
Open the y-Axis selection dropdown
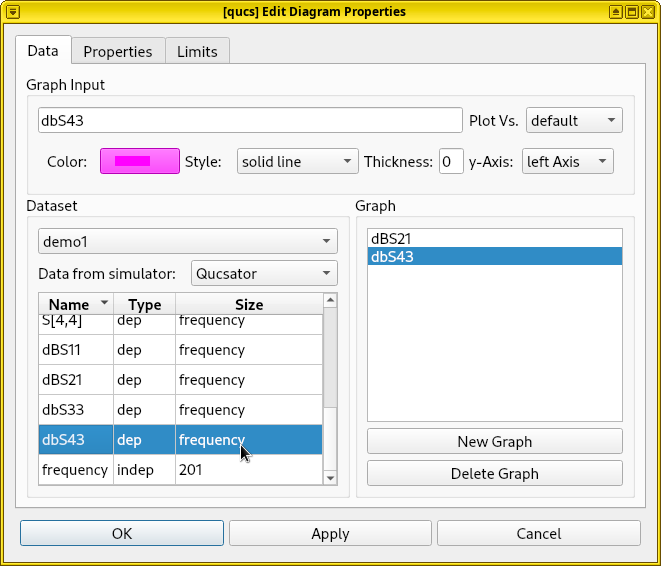coord(567,162)
